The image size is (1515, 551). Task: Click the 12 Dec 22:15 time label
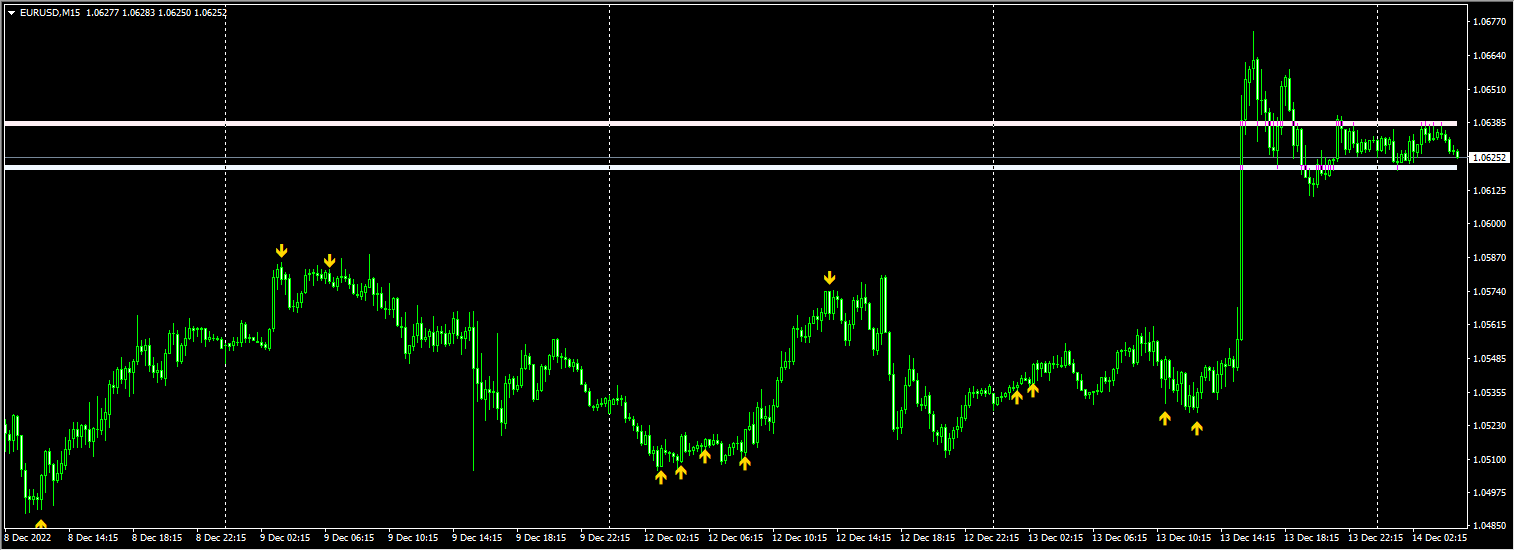(x=991, y=538)
